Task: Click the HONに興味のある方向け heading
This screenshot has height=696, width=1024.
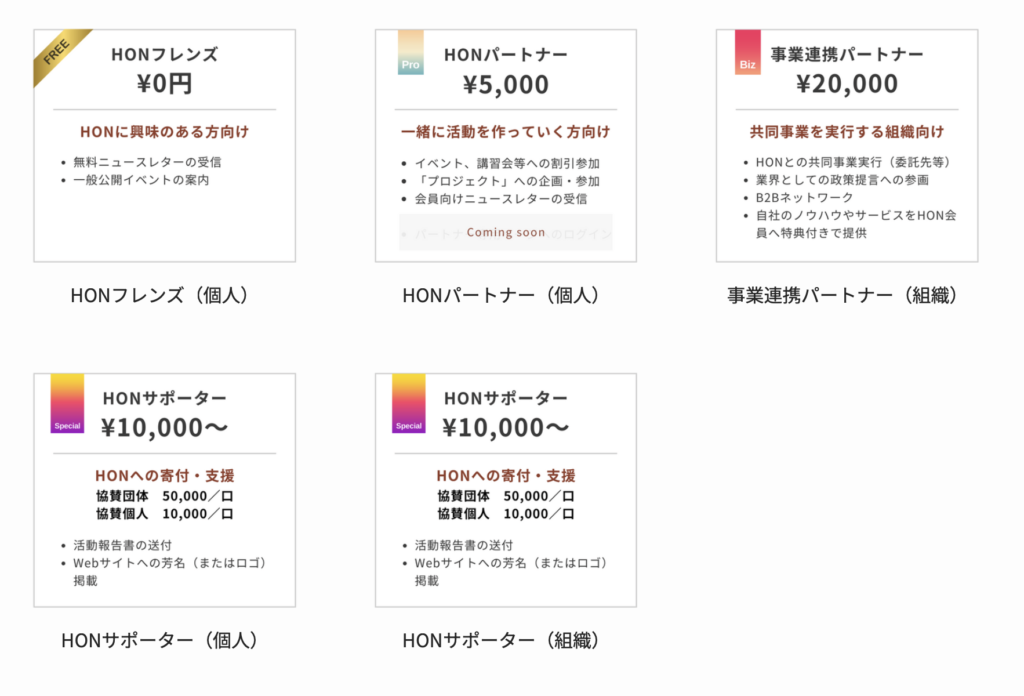Action: pos(164,132)
